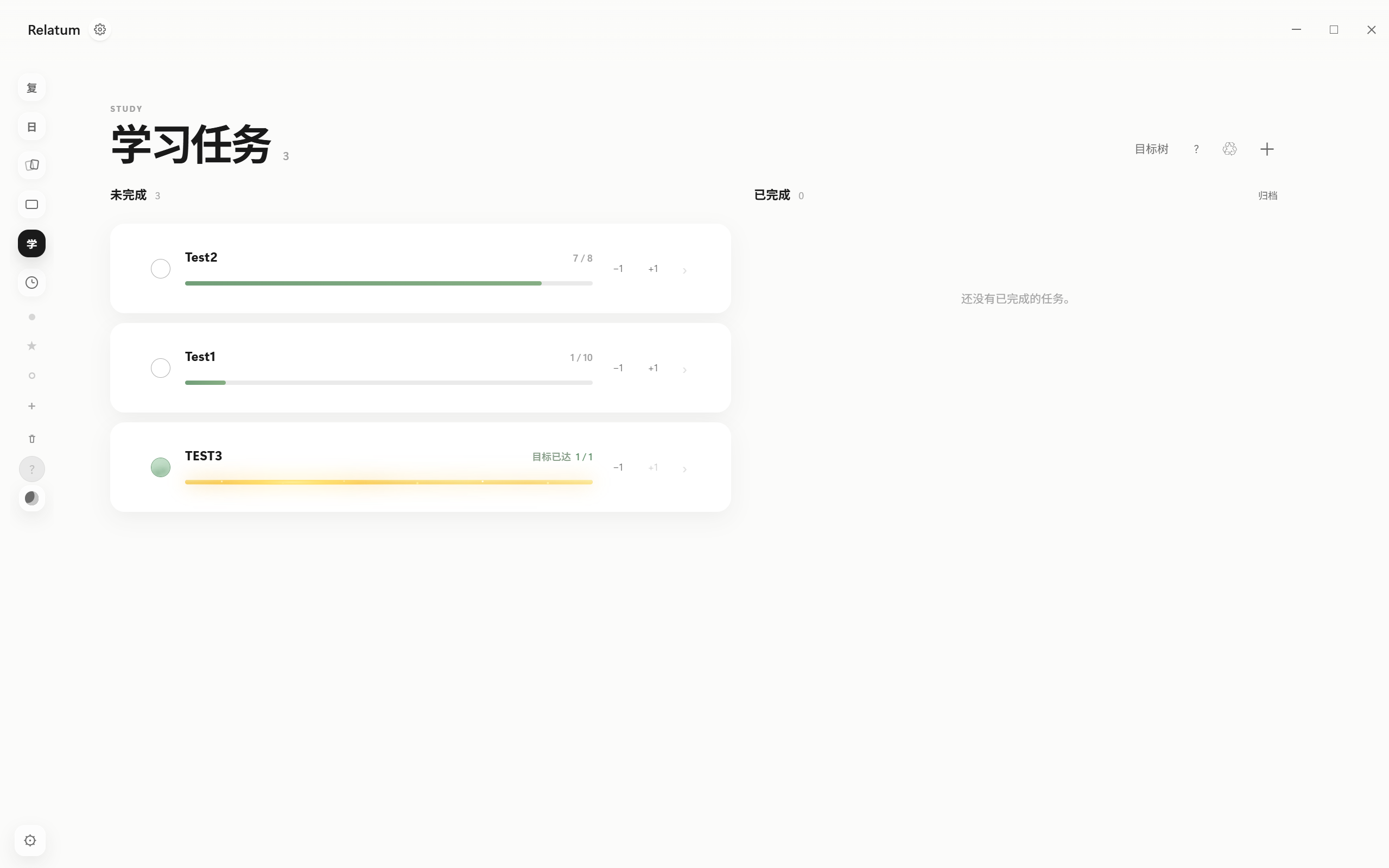Image resolution: width=1389 pixels, height=868 pixels.
Task: Click the recycle icon in header toolbar
Action: (1229, 149)
